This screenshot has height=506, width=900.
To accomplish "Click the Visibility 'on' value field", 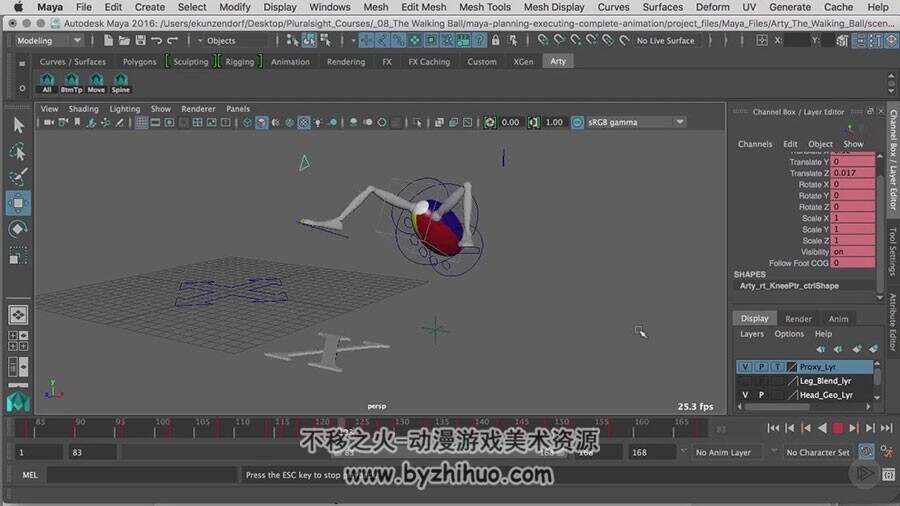I will [852, 252].
